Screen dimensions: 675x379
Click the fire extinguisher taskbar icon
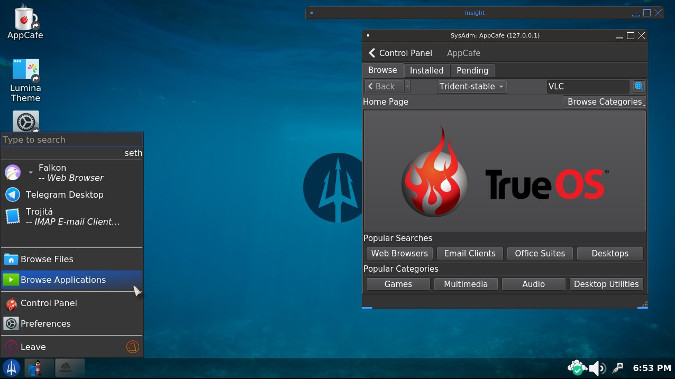pyautogui.click(x=35, y=368)
